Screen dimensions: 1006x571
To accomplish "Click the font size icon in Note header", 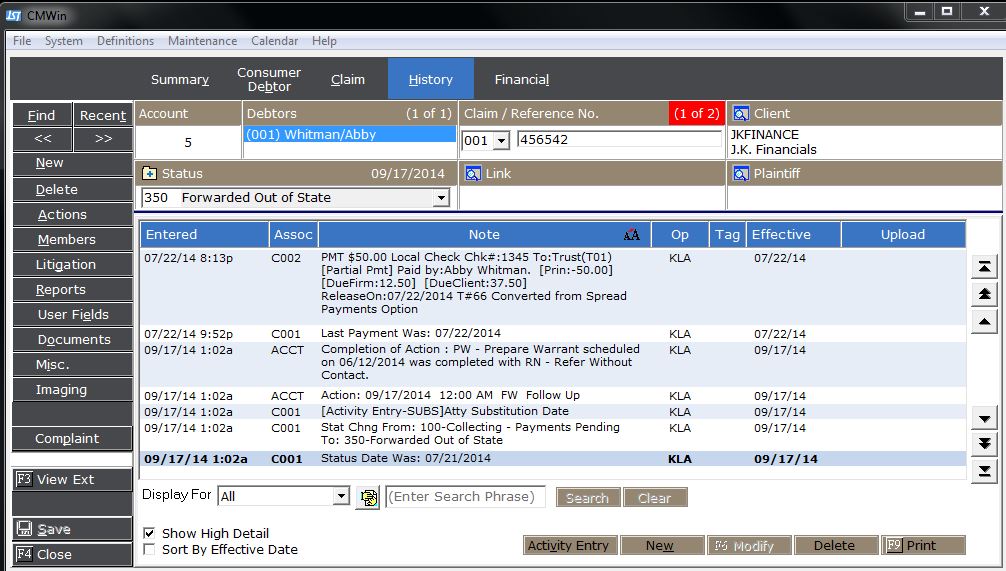I will coord(631,235).
